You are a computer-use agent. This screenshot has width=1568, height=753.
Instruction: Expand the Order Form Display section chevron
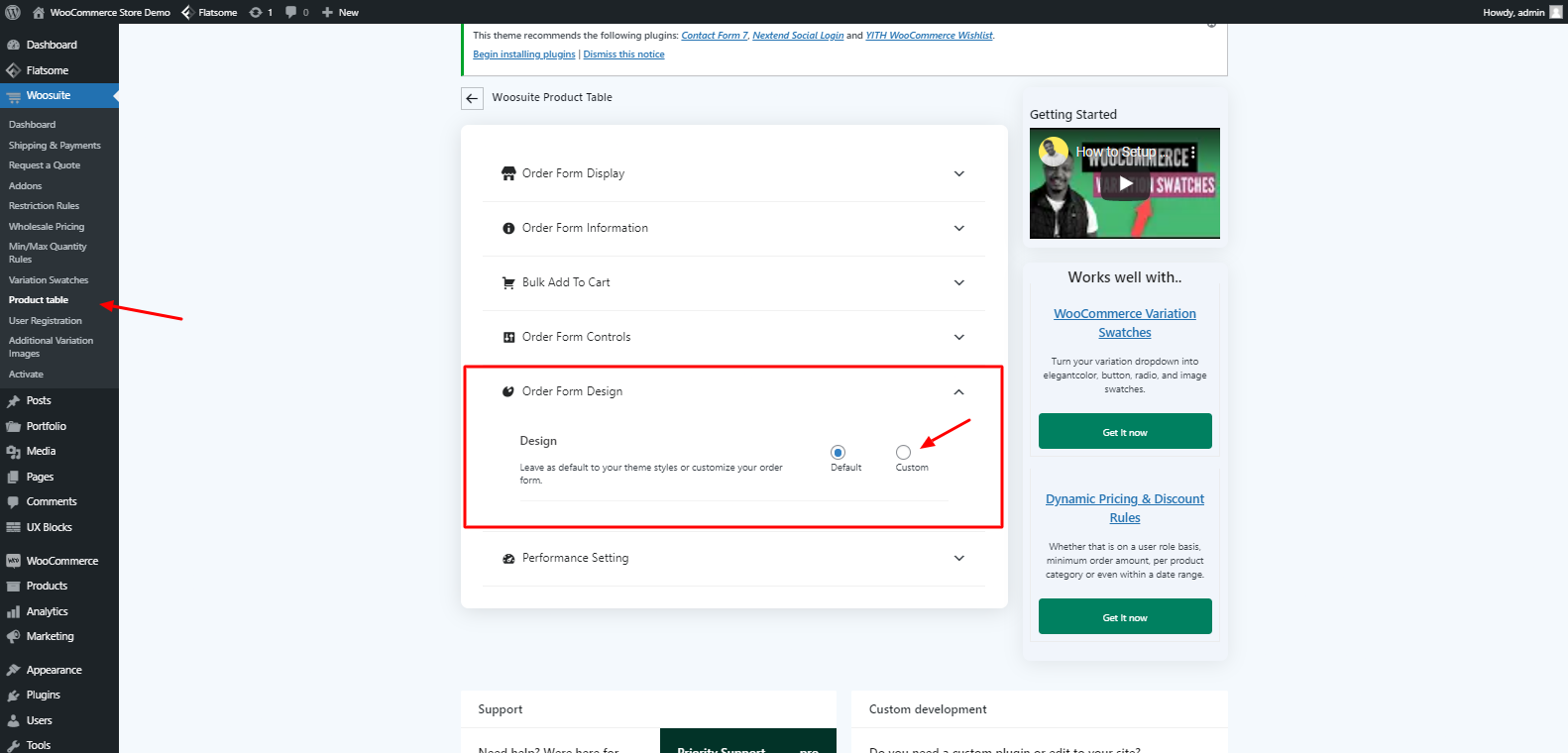point(958,173)
